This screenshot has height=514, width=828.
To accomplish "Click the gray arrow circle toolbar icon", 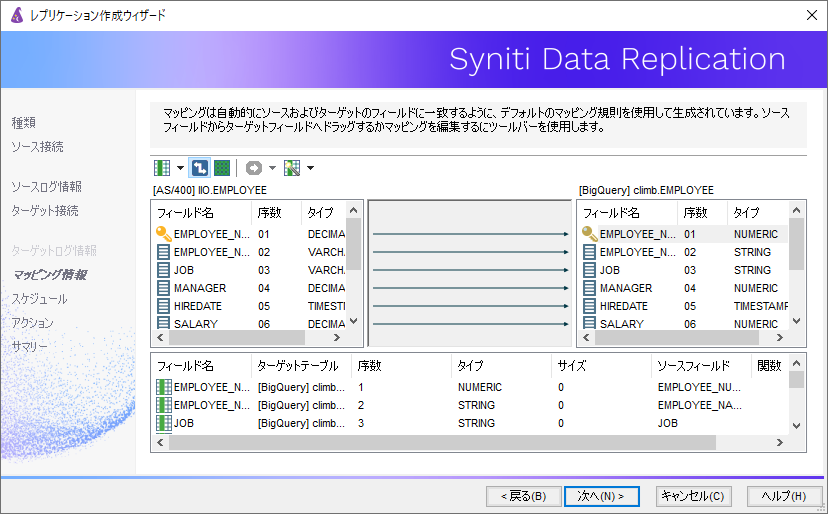I will [x=254, y=168].
